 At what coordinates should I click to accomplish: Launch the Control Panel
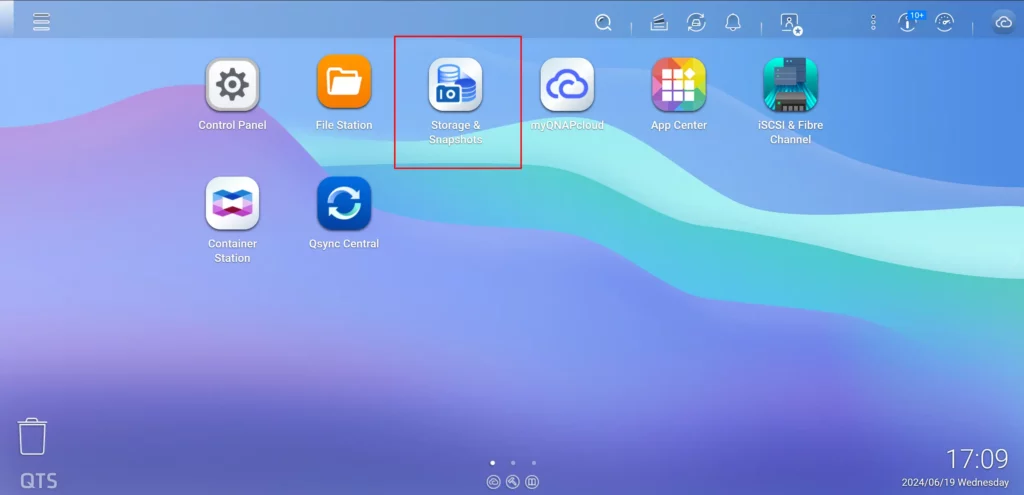pos(232,85)
